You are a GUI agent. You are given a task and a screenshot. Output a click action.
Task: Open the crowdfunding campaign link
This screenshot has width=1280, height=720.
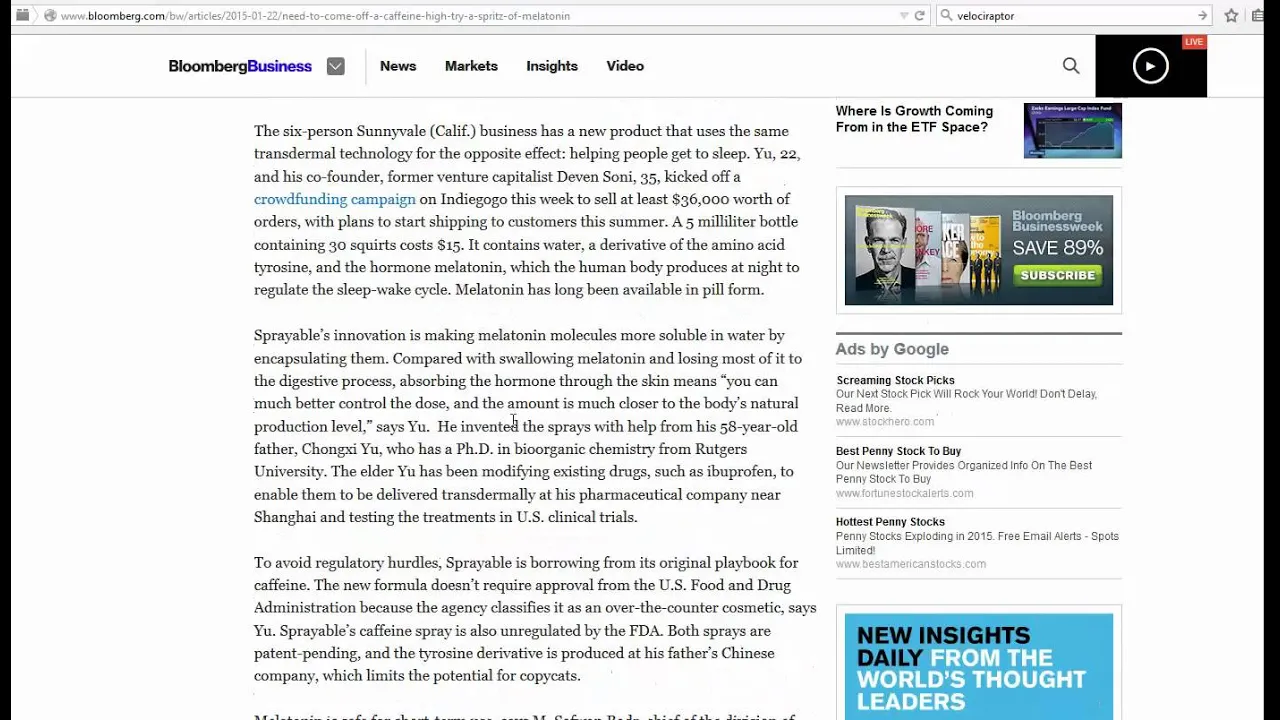334,199
